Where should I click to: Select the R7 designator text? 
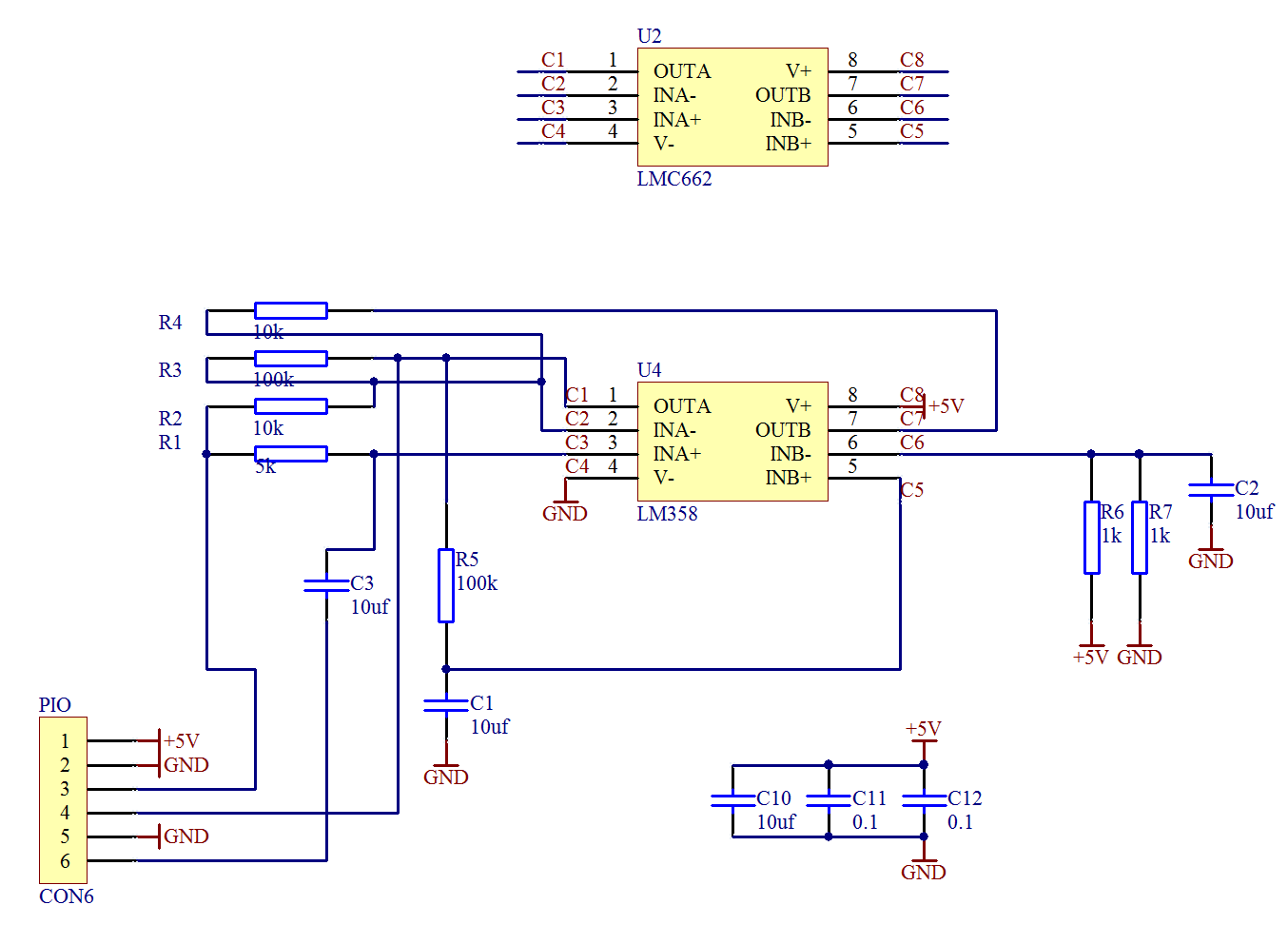pyautogui.click(x=1161, y=512)
